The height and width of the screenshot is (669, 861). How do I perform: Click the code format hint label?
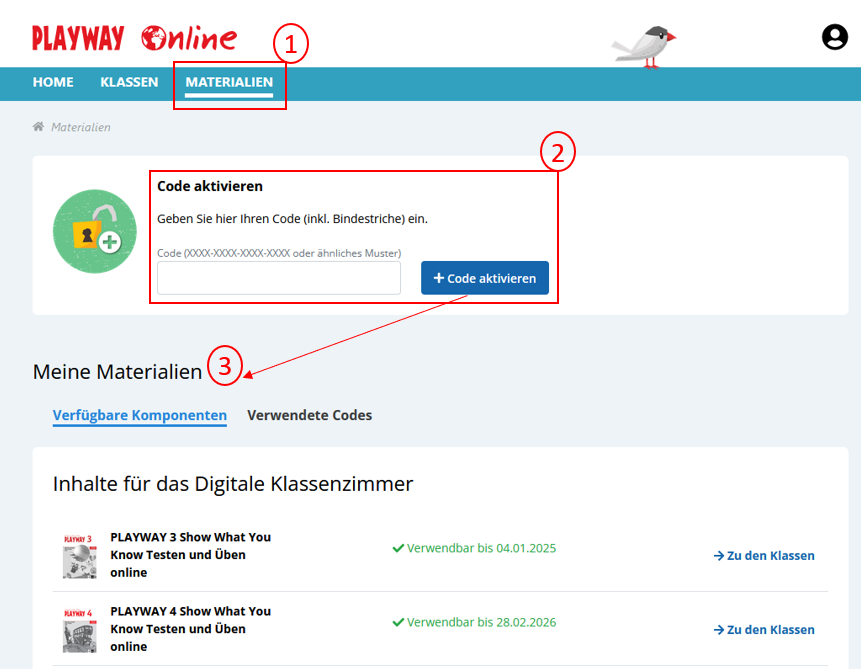(279, 253)
